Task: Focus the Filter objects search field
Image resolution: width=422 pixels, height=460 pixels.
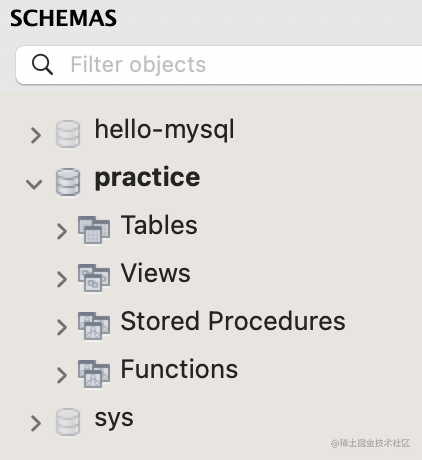Action: tap(219, 65)
